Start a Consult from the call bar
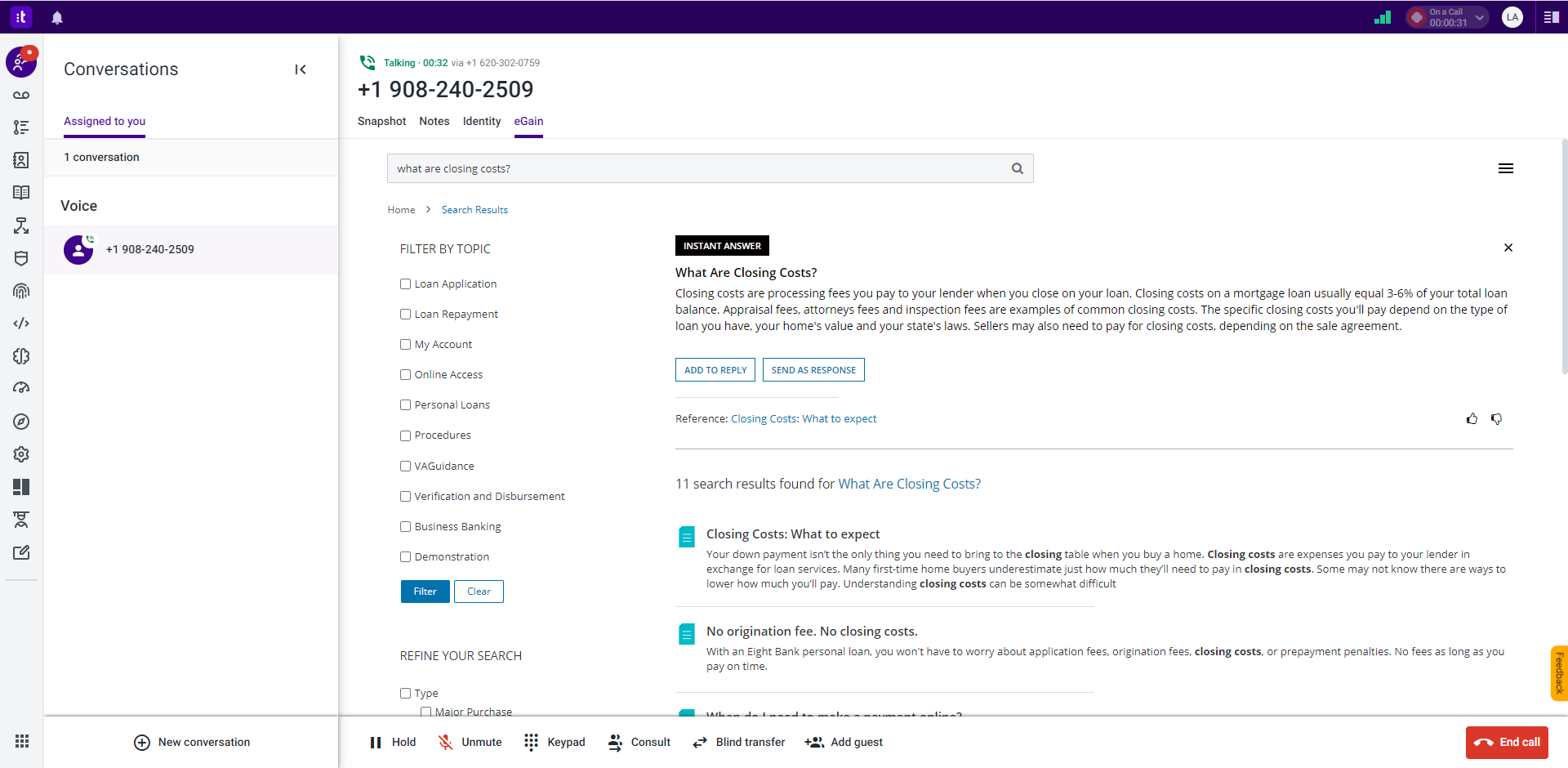 coord(639,742)
